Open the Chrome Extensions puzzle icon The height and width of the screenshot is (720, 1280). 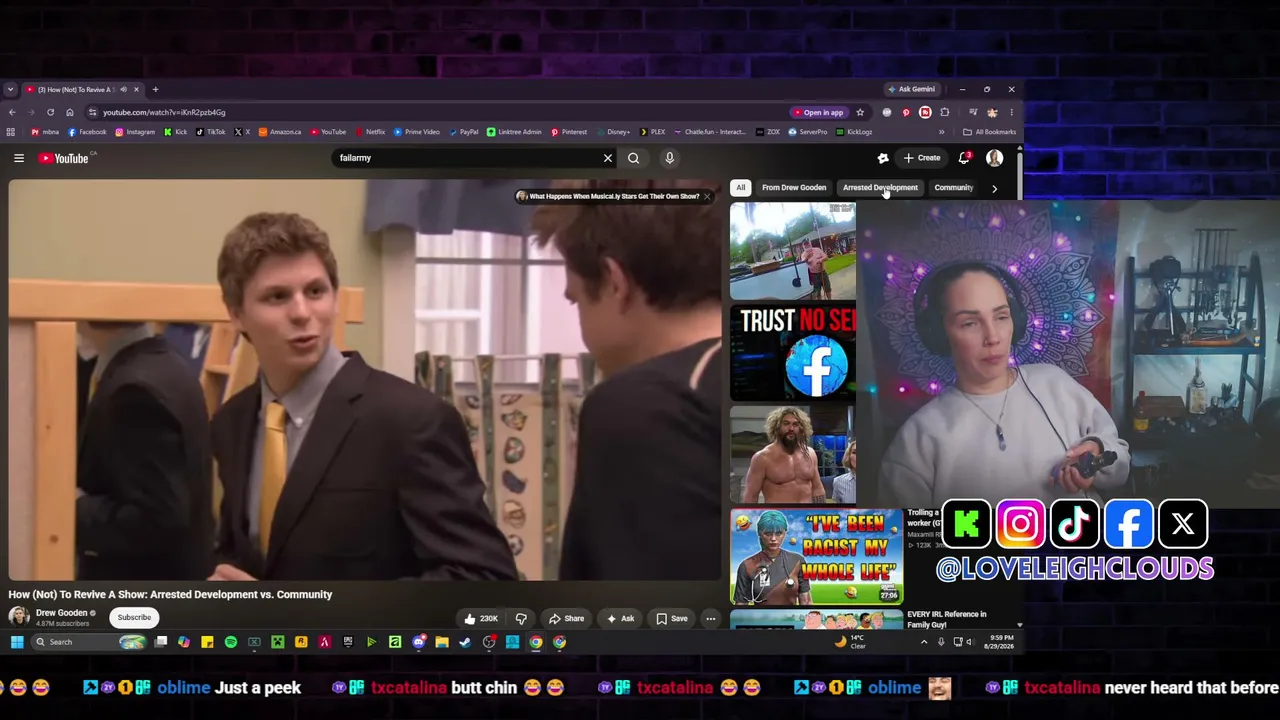pyautogui.click(x=945, y=112)
